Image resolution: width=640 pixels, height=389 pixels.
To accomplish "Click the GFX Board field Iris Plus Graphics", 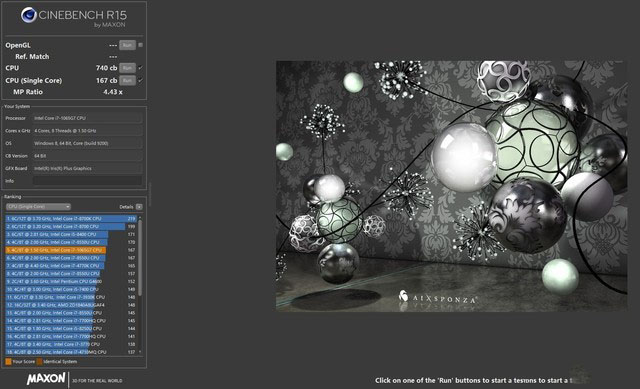I will pyautogui.click(x=87, y=168).
